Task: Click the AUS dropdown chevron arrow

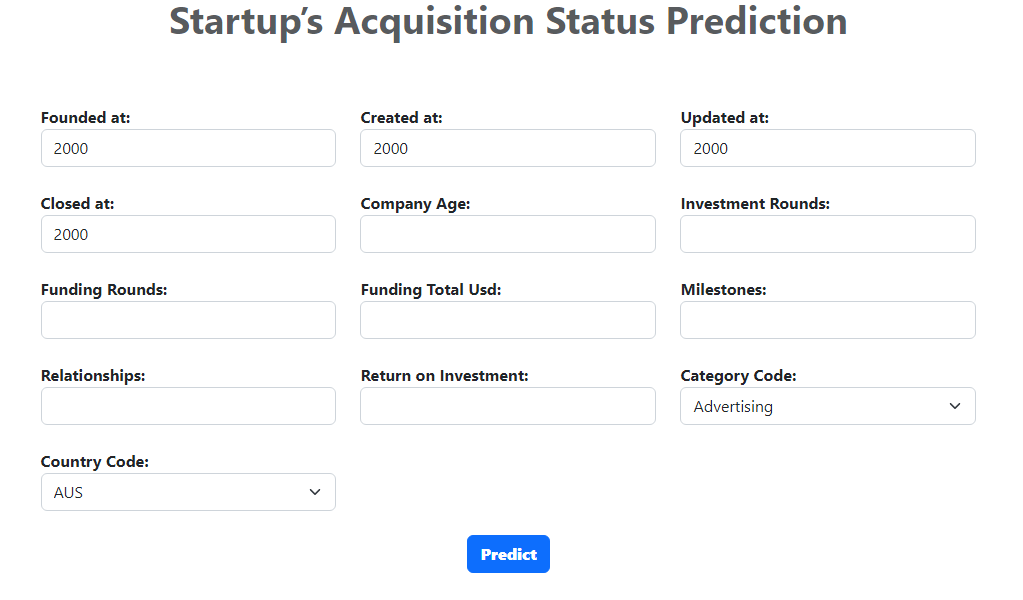Action: [315, 492]
